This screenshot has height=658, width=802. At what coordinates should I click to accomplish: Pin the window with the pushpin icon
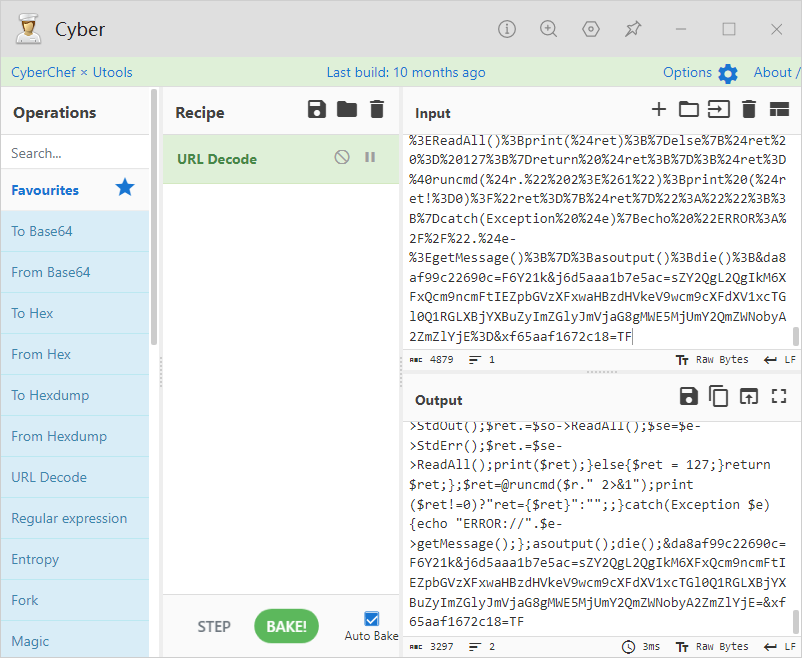point(633,29)
